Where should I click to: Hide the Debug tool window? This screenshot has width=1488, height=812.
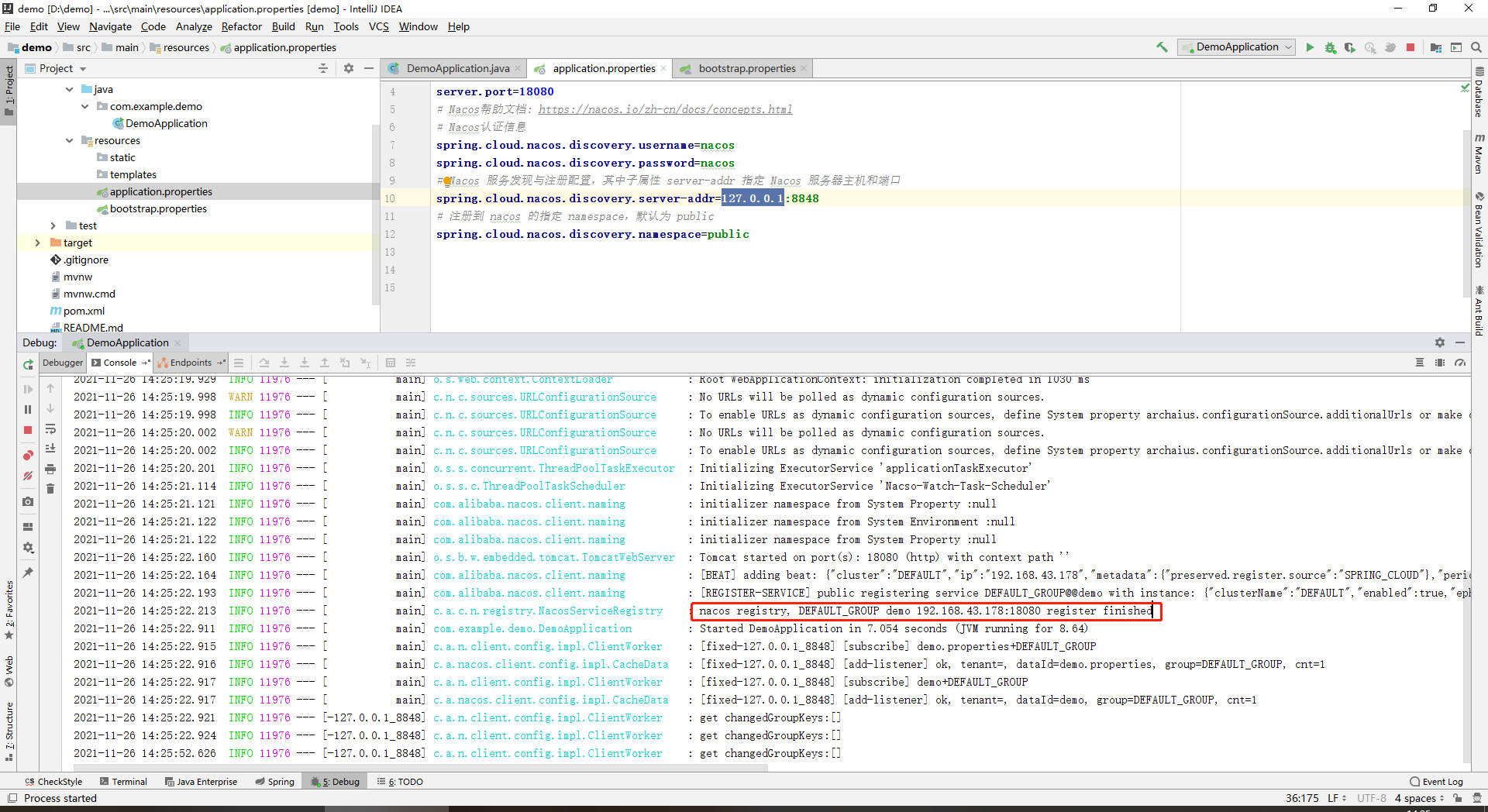tap(1460, 342)
